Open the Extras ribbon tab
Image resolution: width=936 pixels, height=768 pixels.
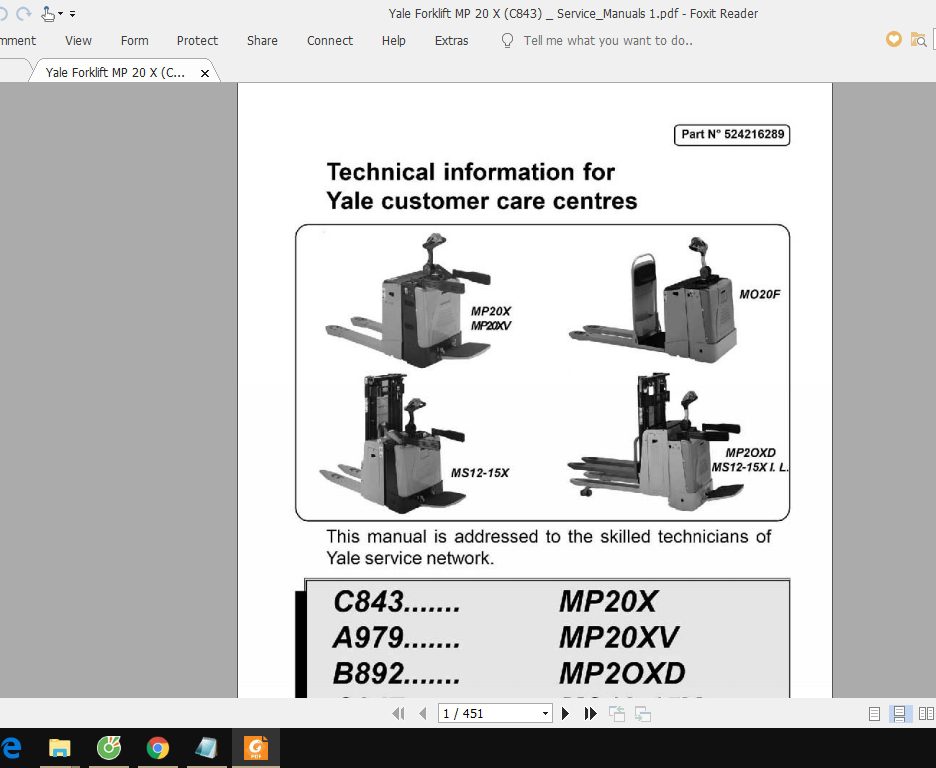click(451, 41)
